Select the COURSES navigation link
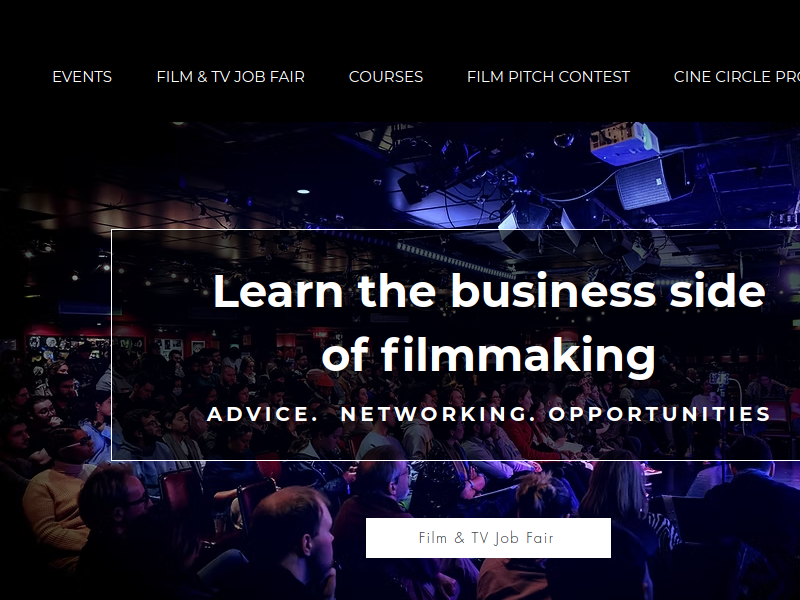 386,77
